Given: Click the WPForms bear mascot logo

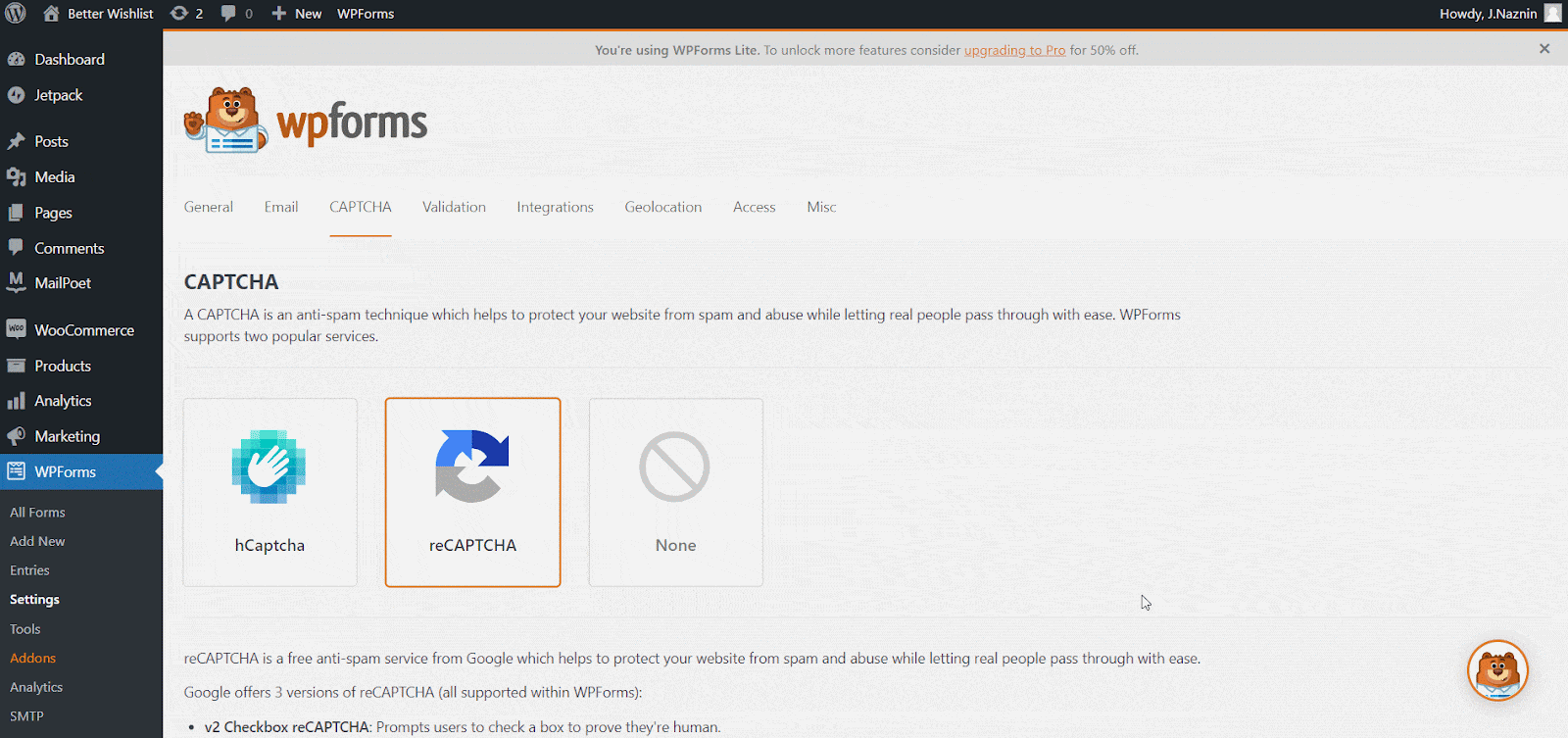Looking at the screenshot, I should point(226,120).
